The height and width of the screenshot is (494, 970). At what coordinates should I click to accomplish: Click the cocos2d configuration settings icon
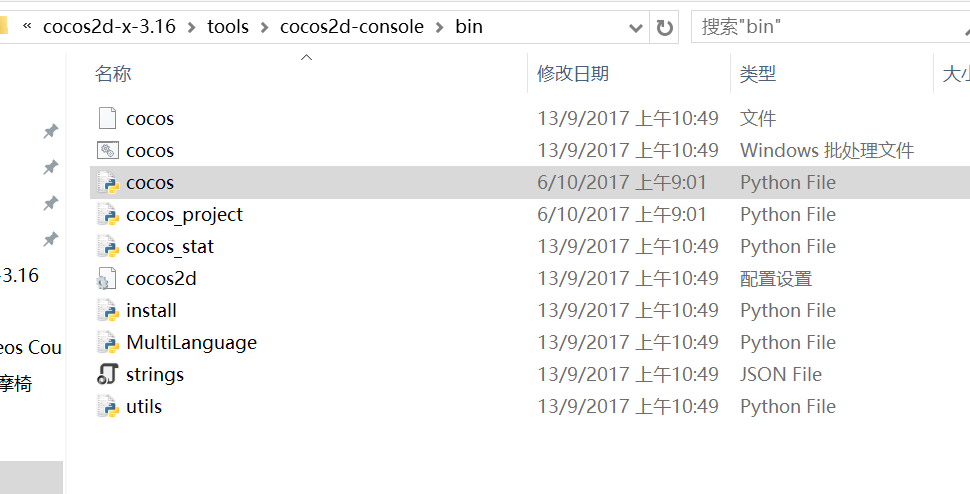tap(107, 279)
